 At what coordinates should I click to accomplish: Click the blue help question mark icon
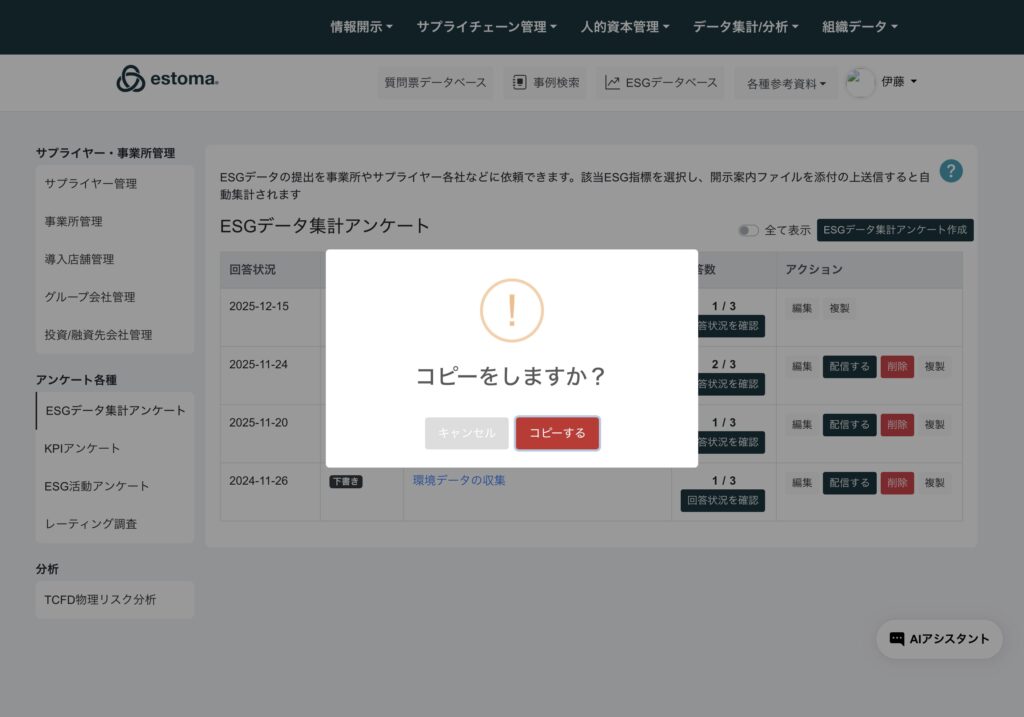[951, 171]
